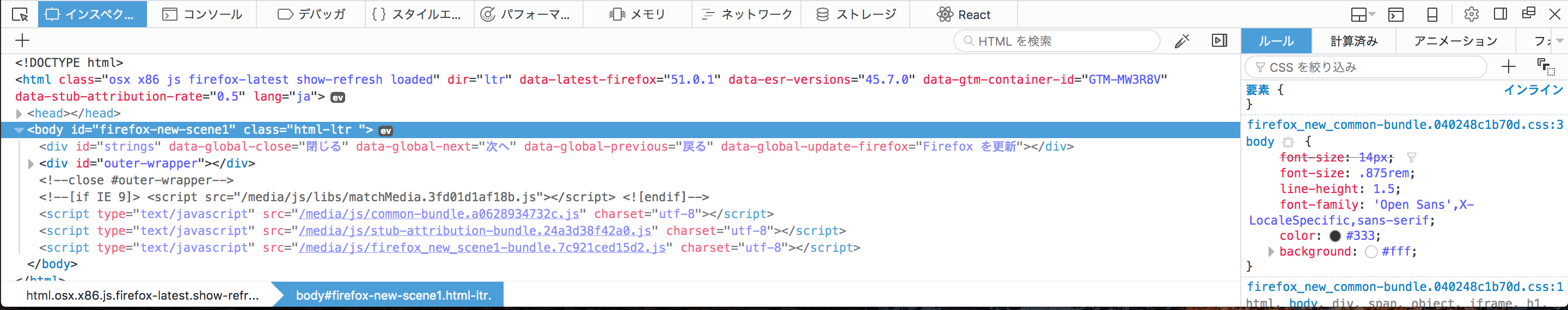
Task: Edit the line-height value 1.5
Action: [1384, 189]
